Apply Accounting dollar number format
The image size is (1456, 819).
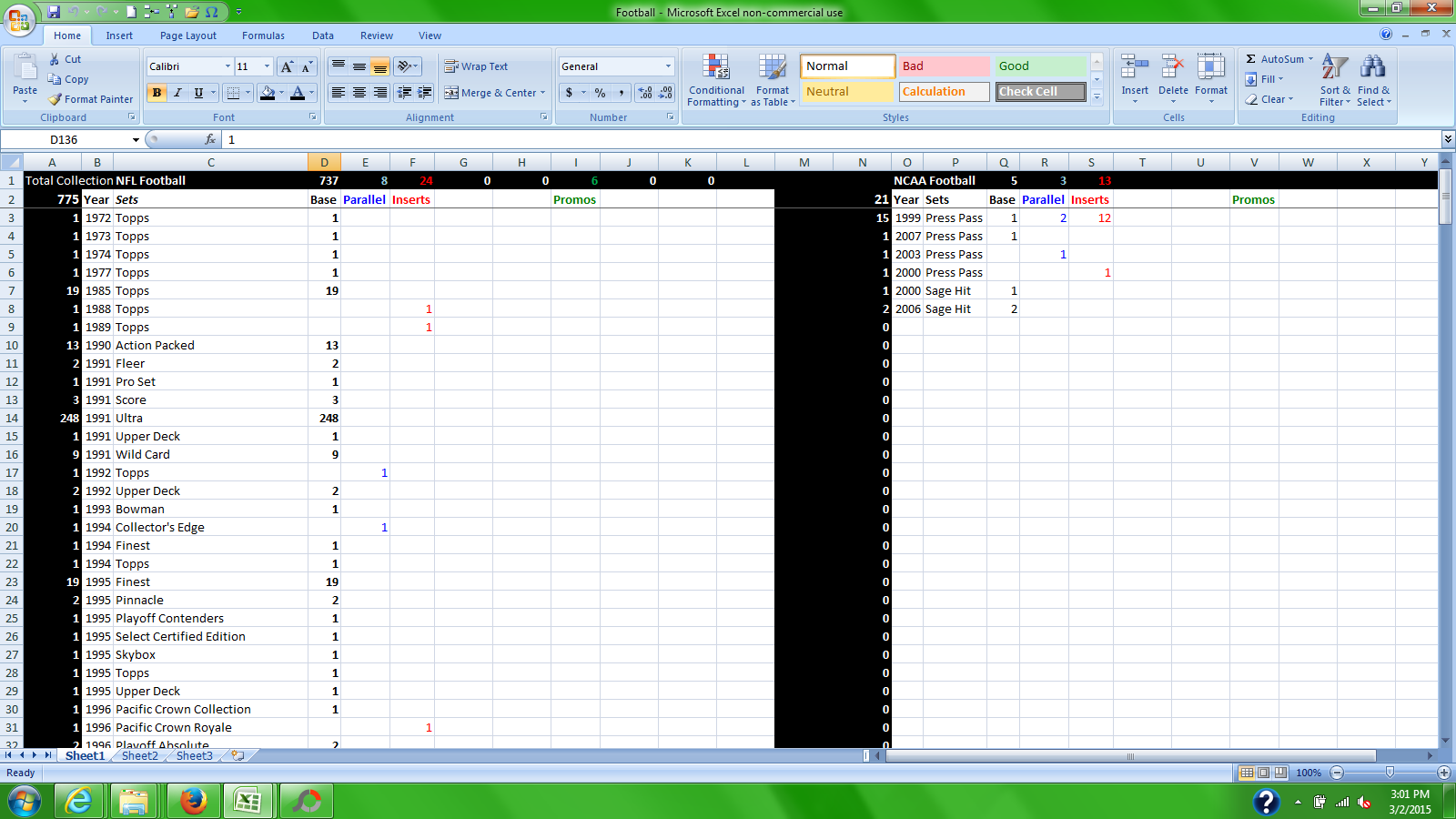pos(570,93)
